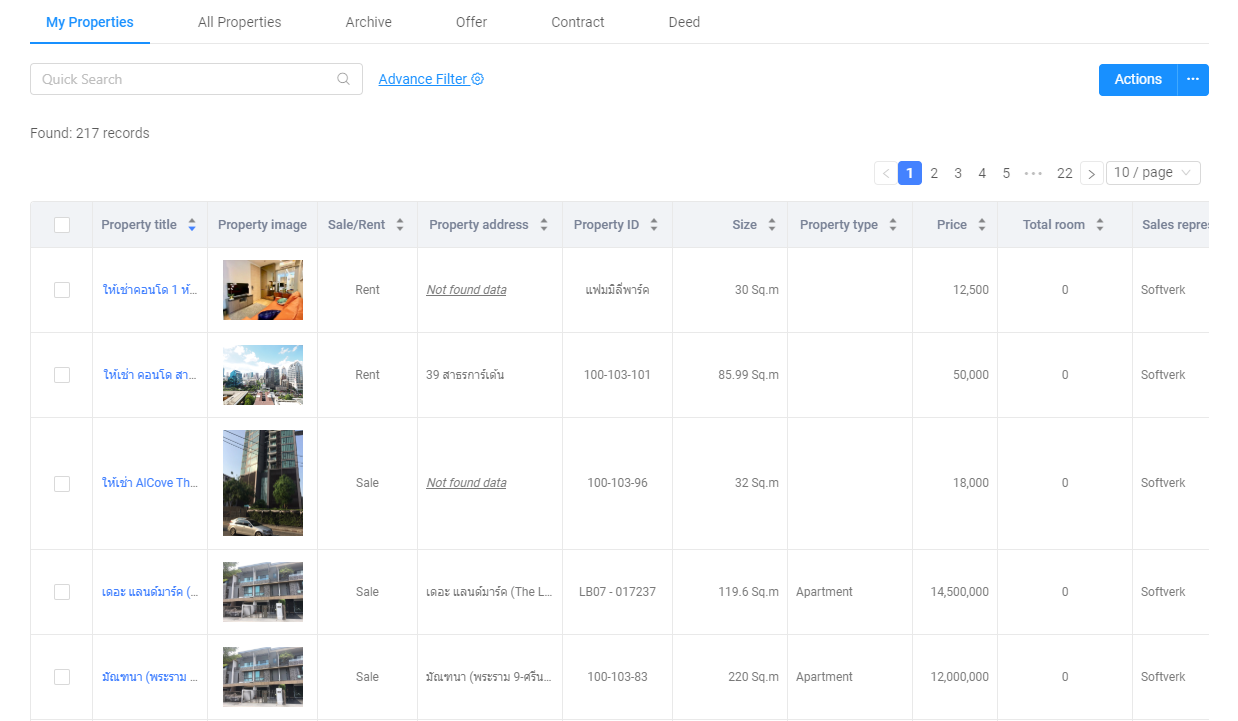Check the 12,500 rent property row
1238x721 pixels.
(62, 290)
